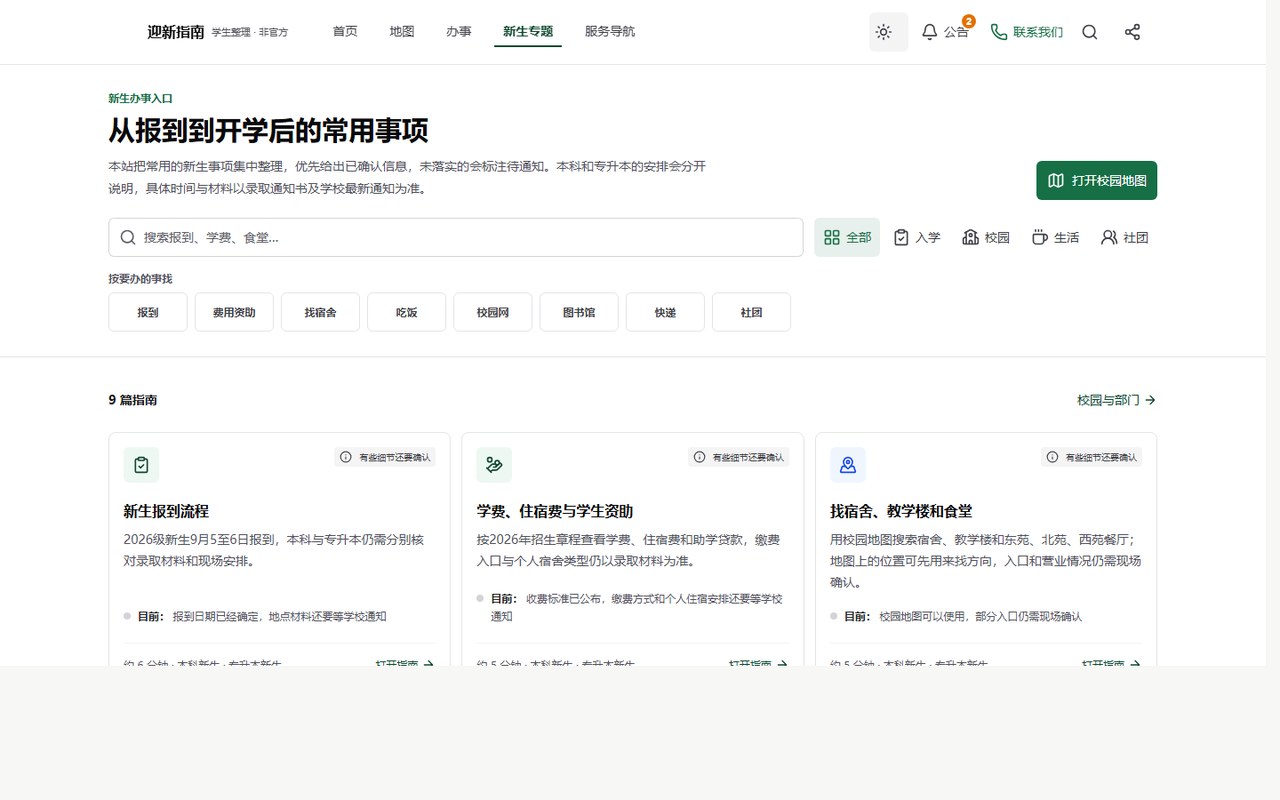Click the 费用资助 quick tag
The height and width of the screenshot is (800, 1280).
pos(234,312)
